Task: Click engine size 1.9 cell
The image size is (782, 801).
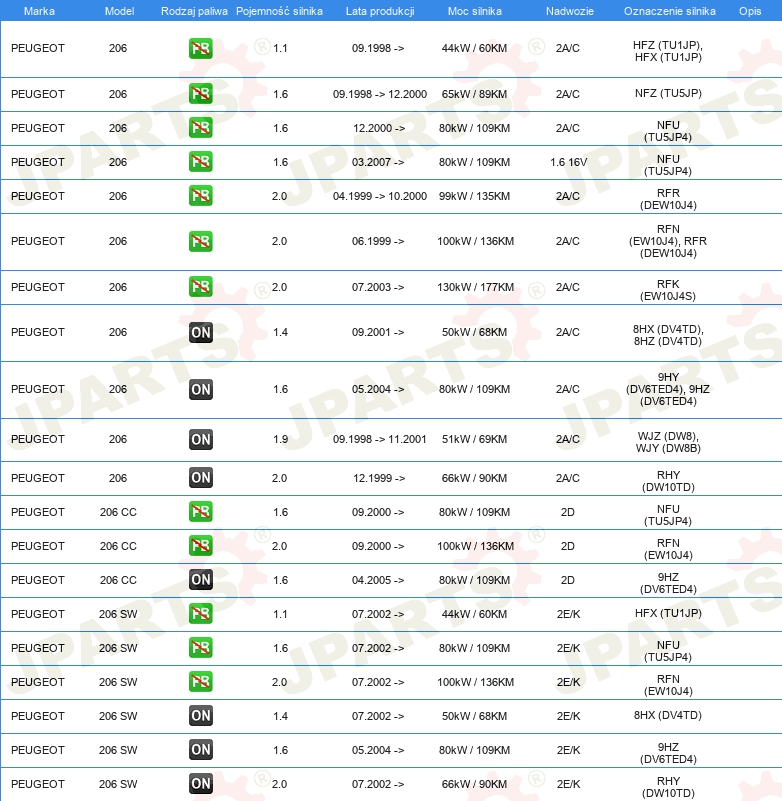Action: 280,439
